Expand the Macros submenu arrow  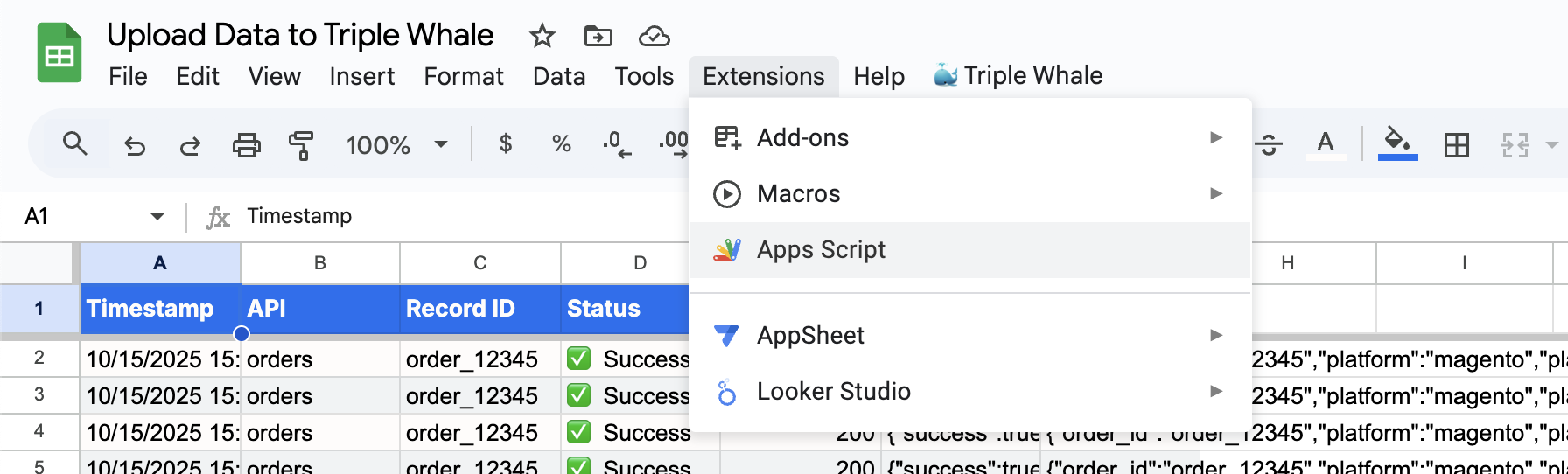click(x=1216, y=193)
